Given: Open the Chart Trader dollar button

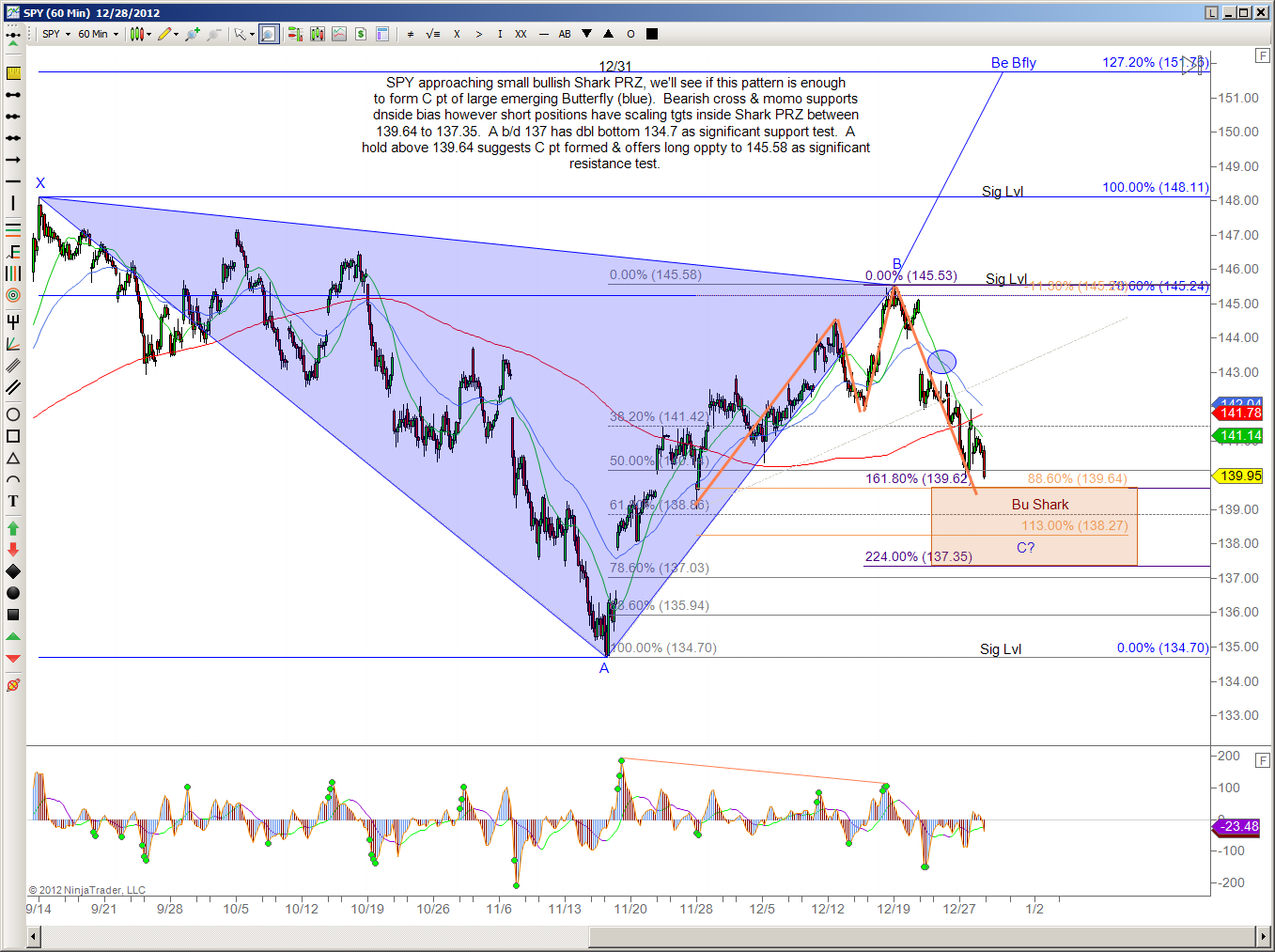Looking at the screenshot, I should pyautogui.click(x=361, y=34).
